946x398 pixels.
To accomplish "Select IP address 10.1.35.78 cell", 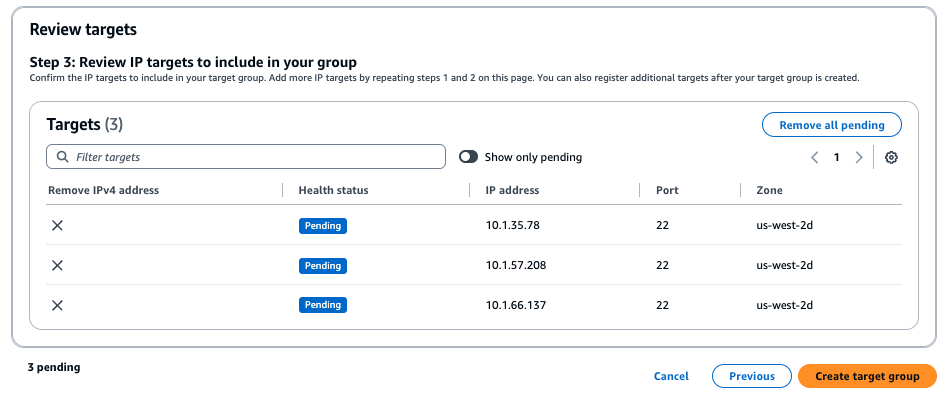I will click(512, 226).
